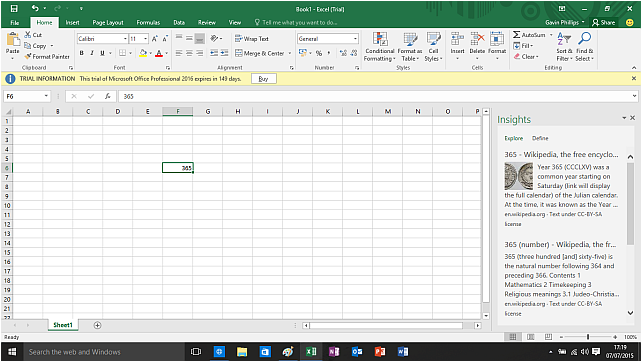Click the Save icon in Quick Access toolbar

pyautogui.click(x=14, y=8)
